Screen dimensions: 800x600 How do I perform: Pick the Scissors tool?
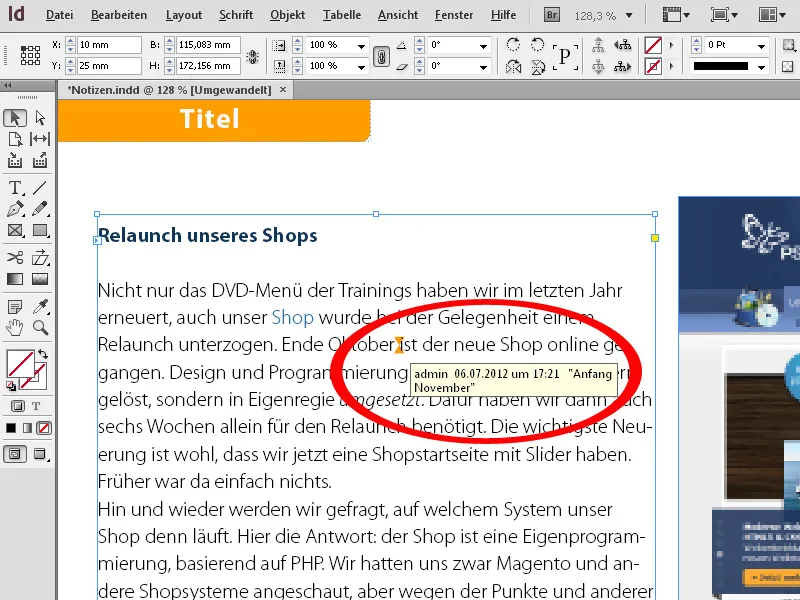(x=15, y=258)
